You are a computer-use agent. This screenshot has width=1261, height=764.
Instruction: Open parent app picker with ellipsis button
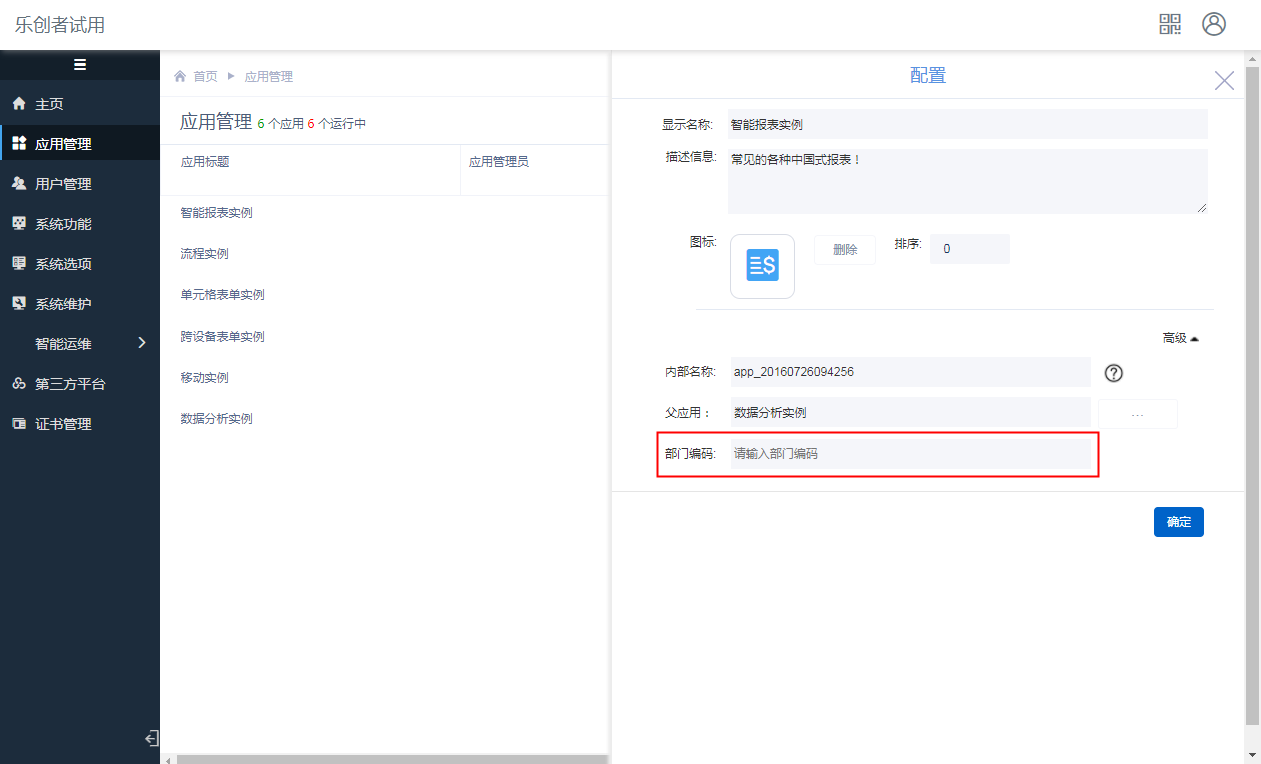[1137, 414]
